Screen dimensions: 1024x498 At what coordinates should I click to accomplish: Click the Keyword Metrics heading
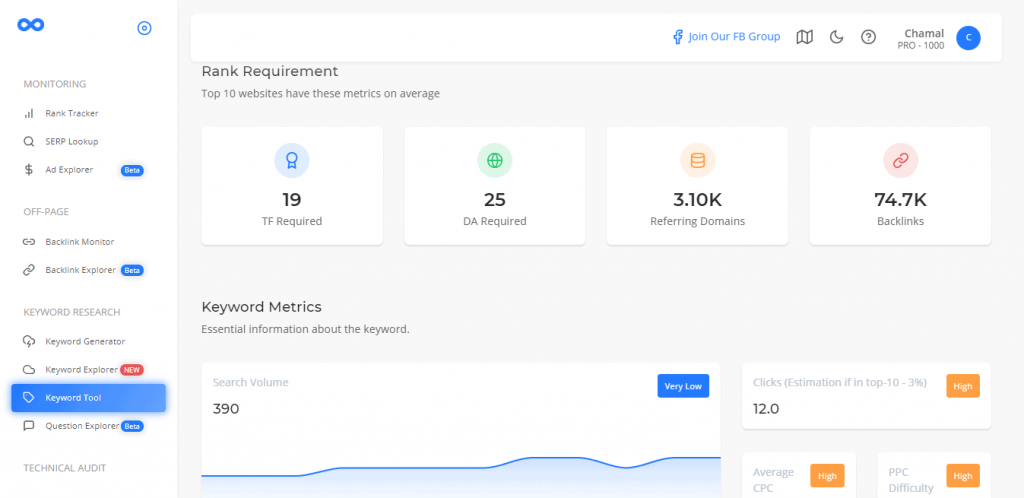click(x=261, y=307)
